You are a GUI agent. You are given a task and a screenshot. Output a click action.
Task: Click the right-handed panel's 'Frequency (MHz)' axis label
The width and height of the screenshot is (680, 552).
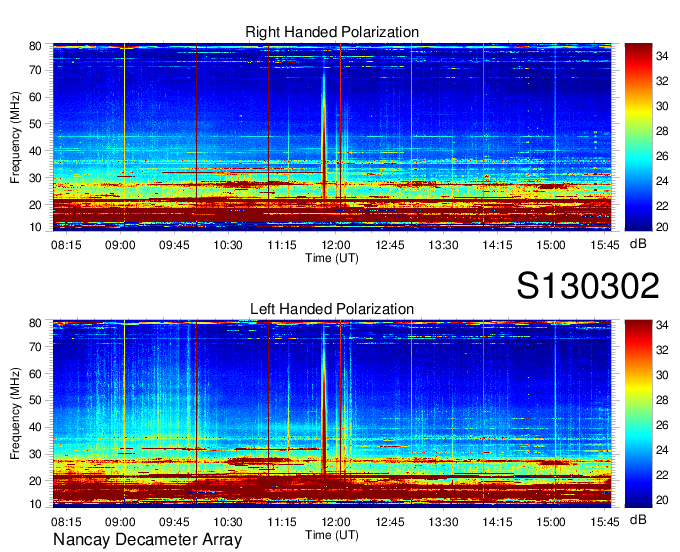pyautogui.click(x=15, y=137)
